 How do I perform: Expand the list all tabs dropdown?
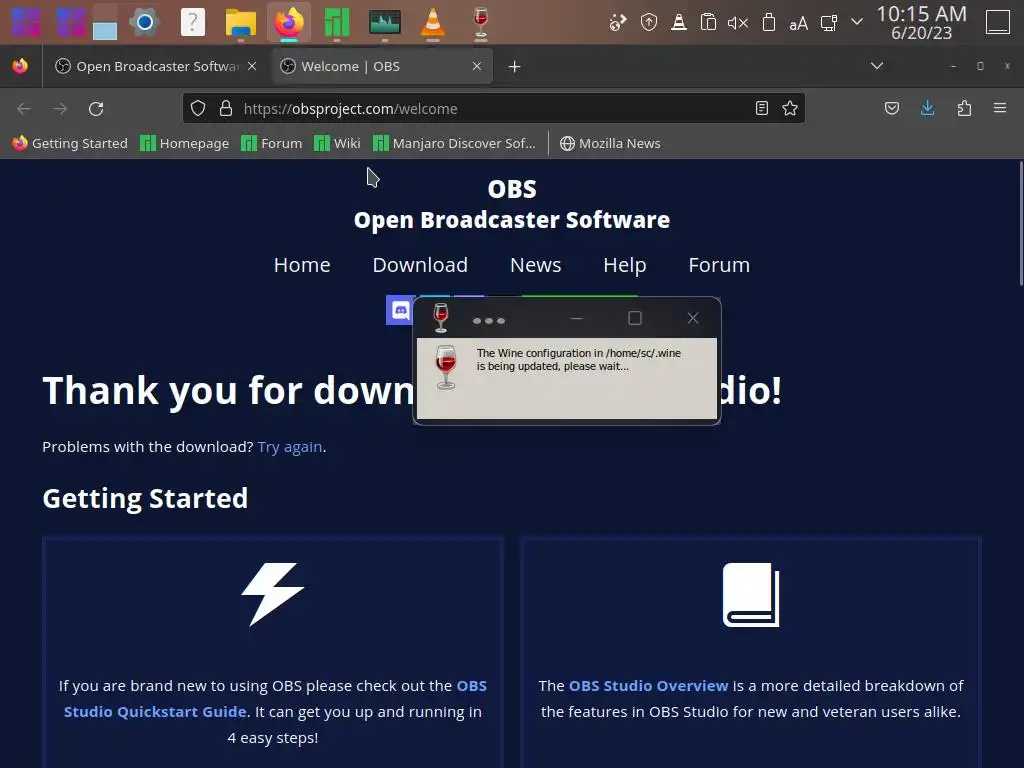click(x=877, y=66)
